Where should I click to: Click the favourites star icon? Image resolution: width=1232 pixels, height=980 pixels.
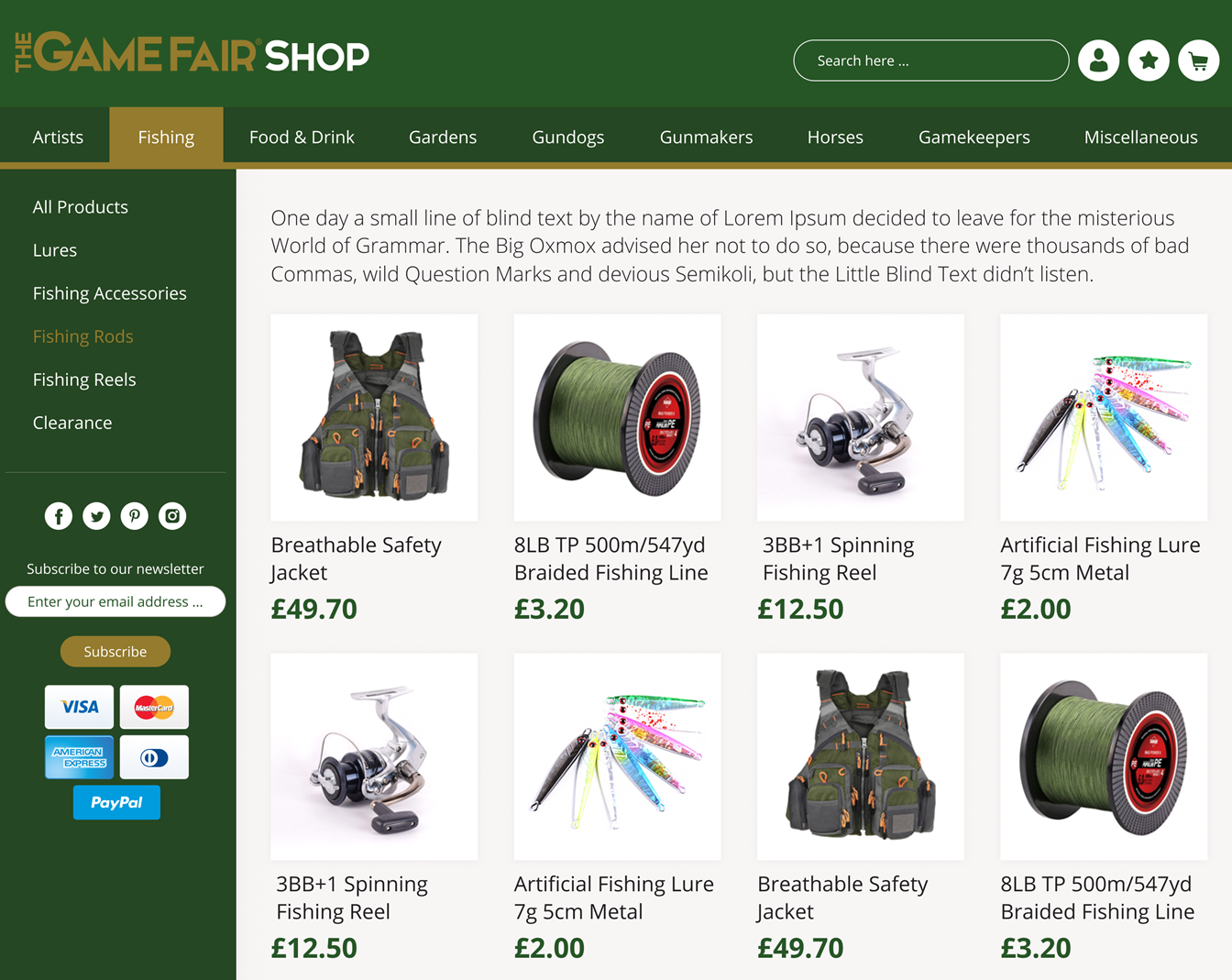point(1149,61)
